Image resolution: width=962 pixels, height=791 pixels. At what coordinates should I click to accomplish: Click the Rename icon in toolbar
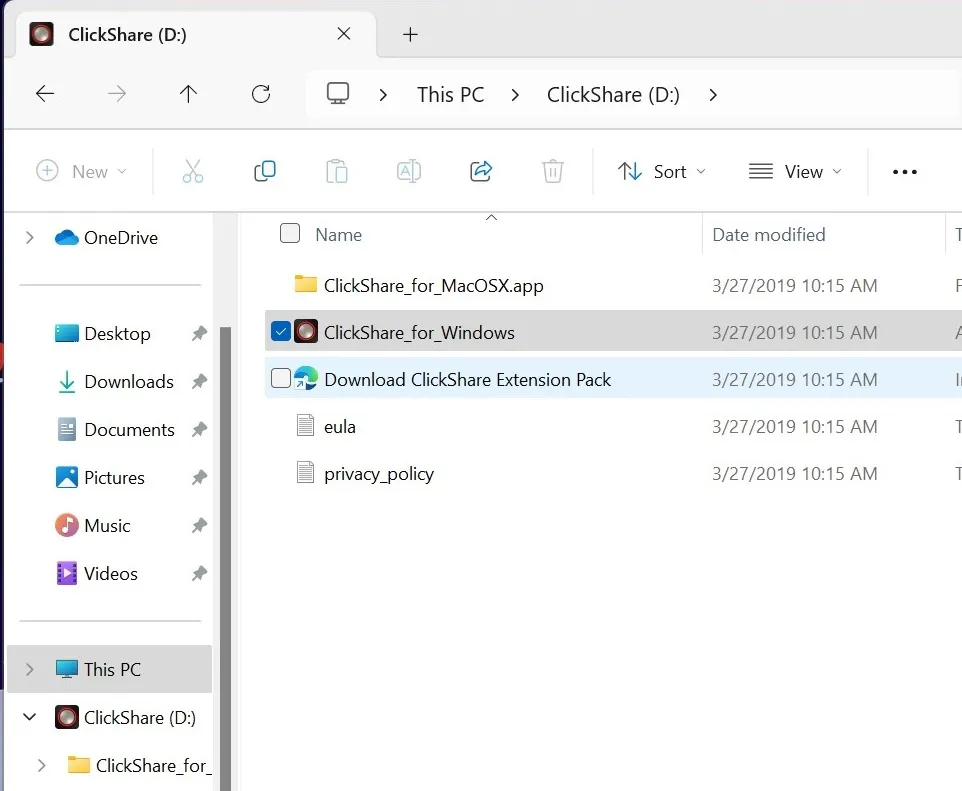[409, 171]
